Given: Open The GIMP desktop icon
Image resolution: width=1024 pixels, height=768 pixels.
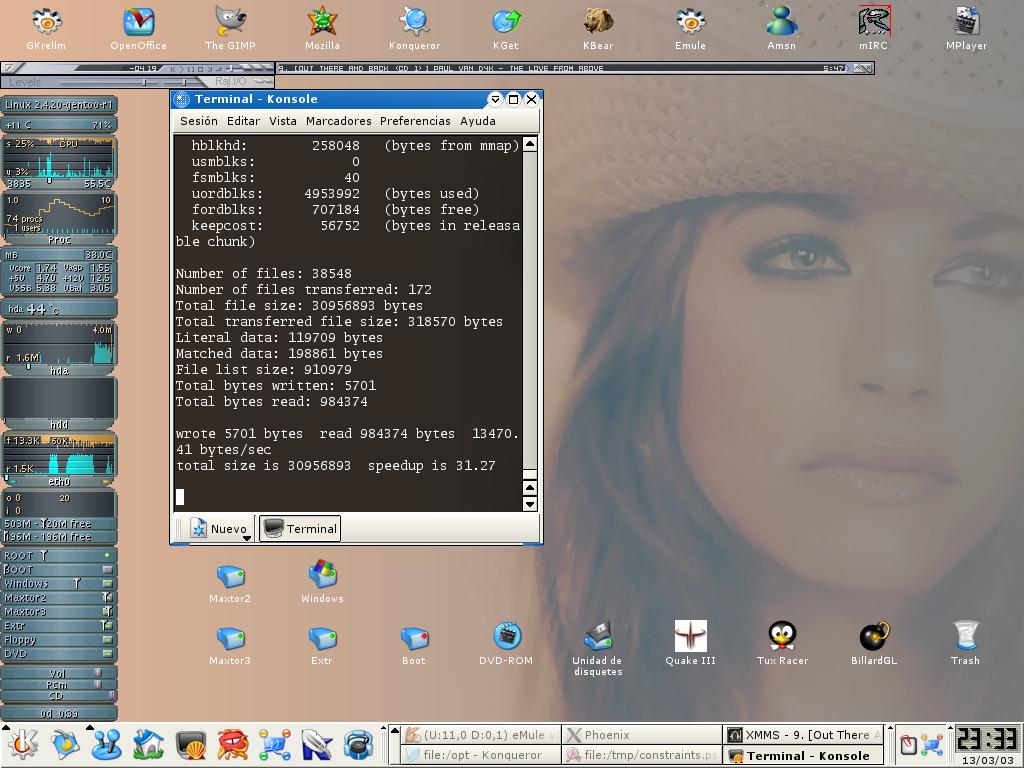Looking at the screenshot, I should [x=229, y=21].
